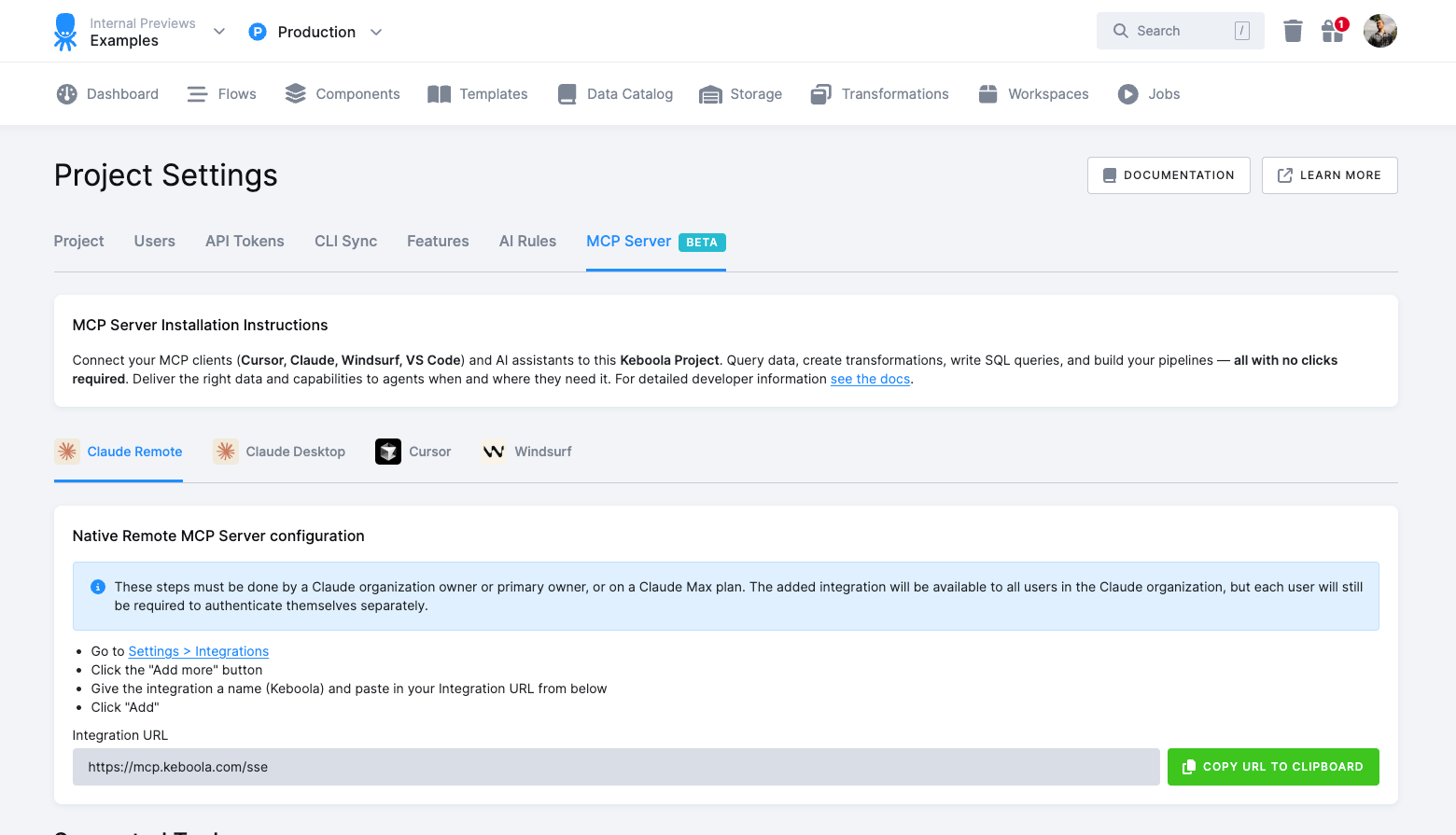Copy the integration URL to clipboard
The width and height of the screenshot is (1456, 835).
click(x=1273, y=767)
